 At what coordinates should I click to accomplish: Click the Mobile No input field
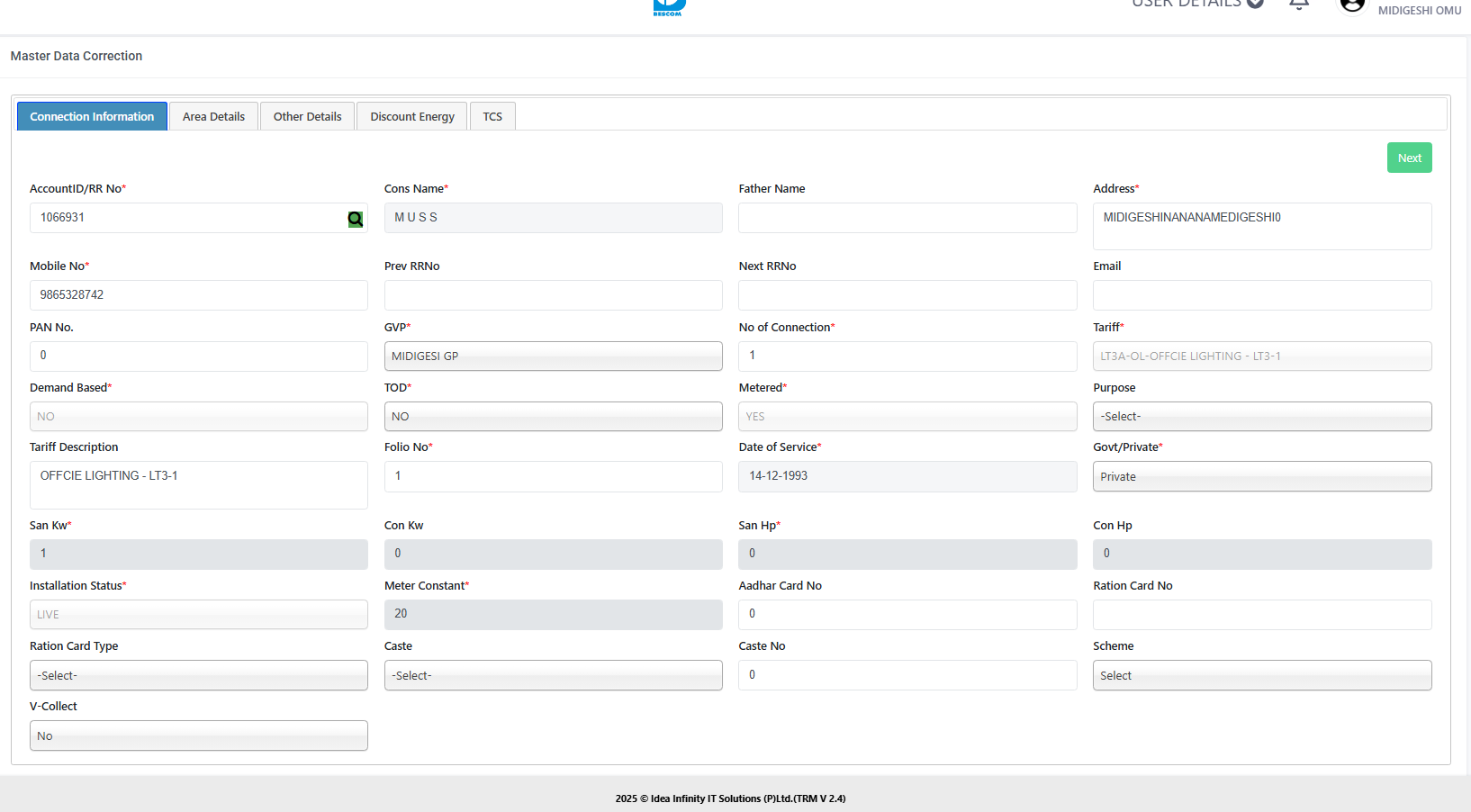point(198,295)
